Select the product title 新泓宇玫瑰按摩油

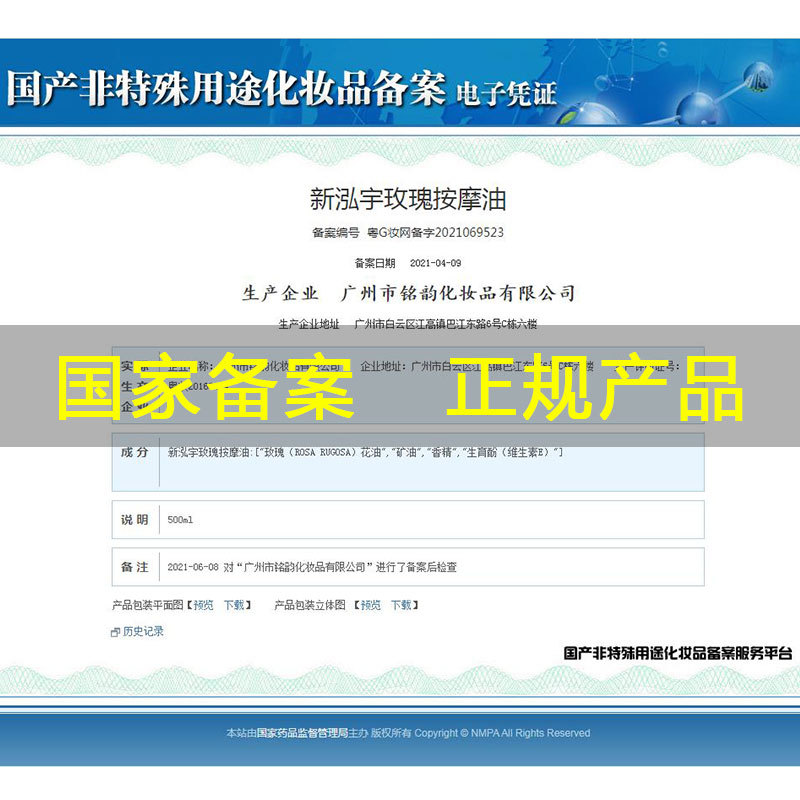pyautogui.click(x=408, y=199)
